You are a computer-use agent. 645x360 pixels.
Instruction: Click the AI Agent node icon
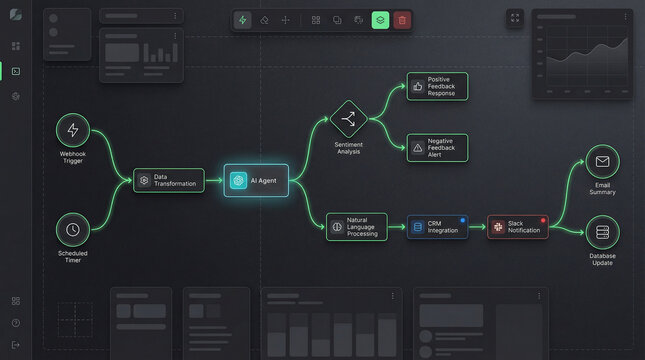coord(238,180)
